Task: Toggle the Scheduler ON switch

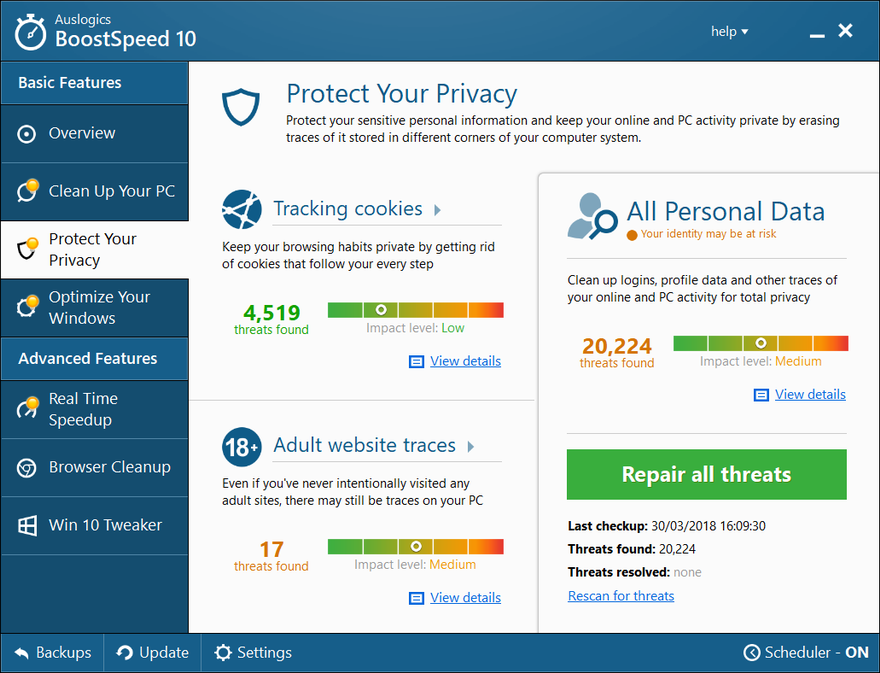Action: [x=806, y=652]
